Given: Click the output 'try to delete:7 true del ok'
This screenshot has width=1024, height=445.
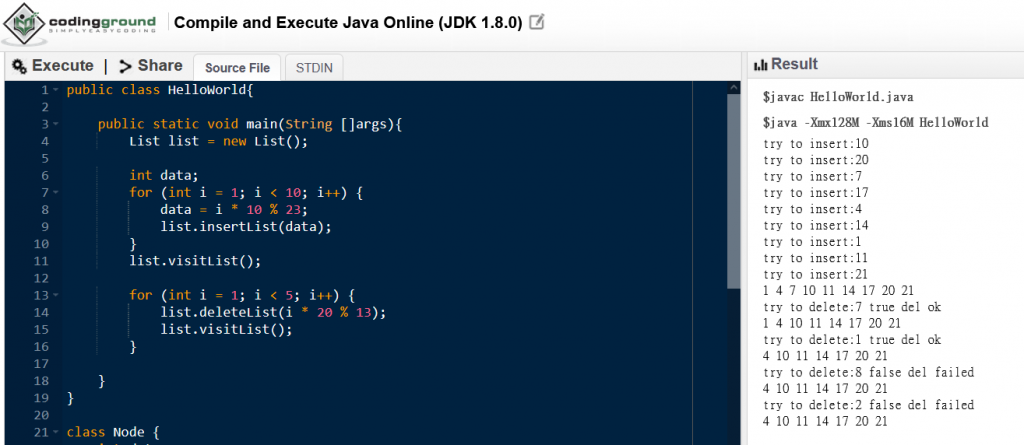Looking at the screenshot, I should (x=852, y=307).
